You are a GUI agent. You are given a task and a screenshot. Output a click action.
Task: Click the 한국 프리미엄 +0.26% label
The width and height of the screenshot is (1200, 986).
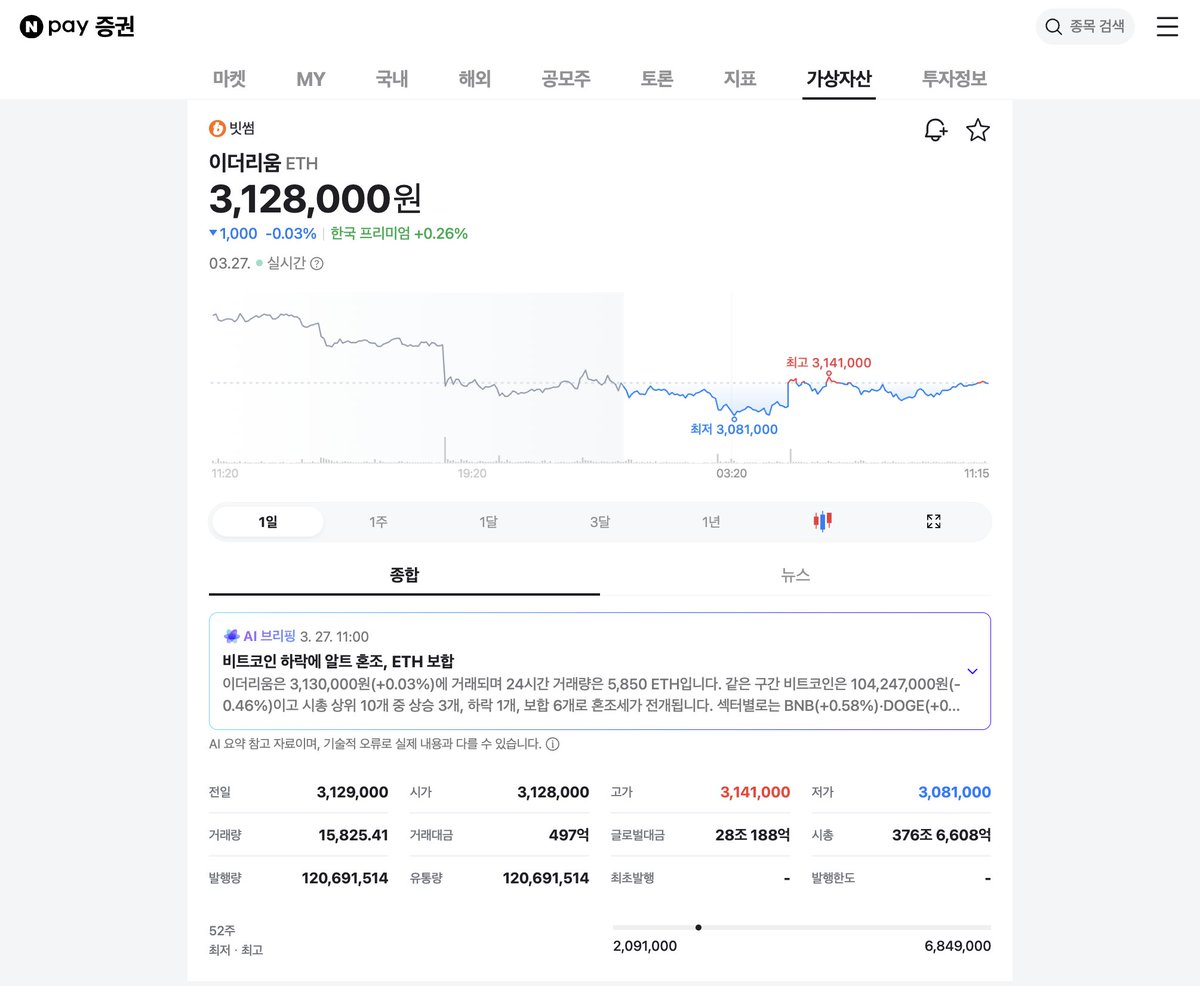(399, 233)
